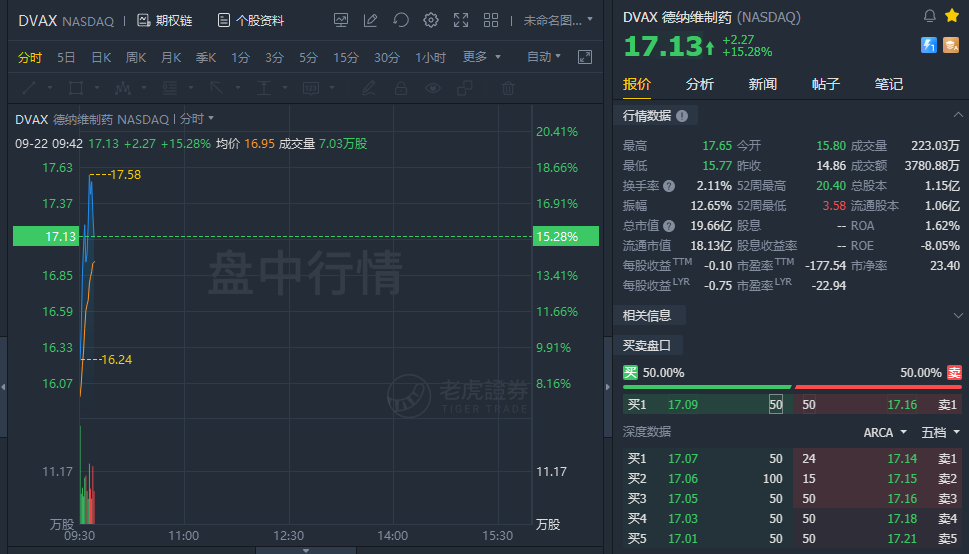Select 5分 interval

[308, 58]
